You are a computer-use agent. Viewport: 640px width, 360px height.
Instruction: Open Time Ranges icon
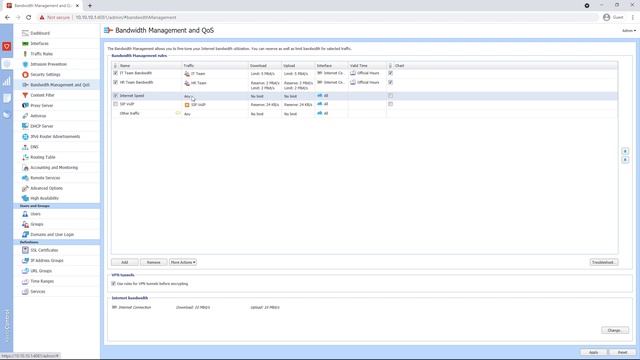click(x=25, y=281)
